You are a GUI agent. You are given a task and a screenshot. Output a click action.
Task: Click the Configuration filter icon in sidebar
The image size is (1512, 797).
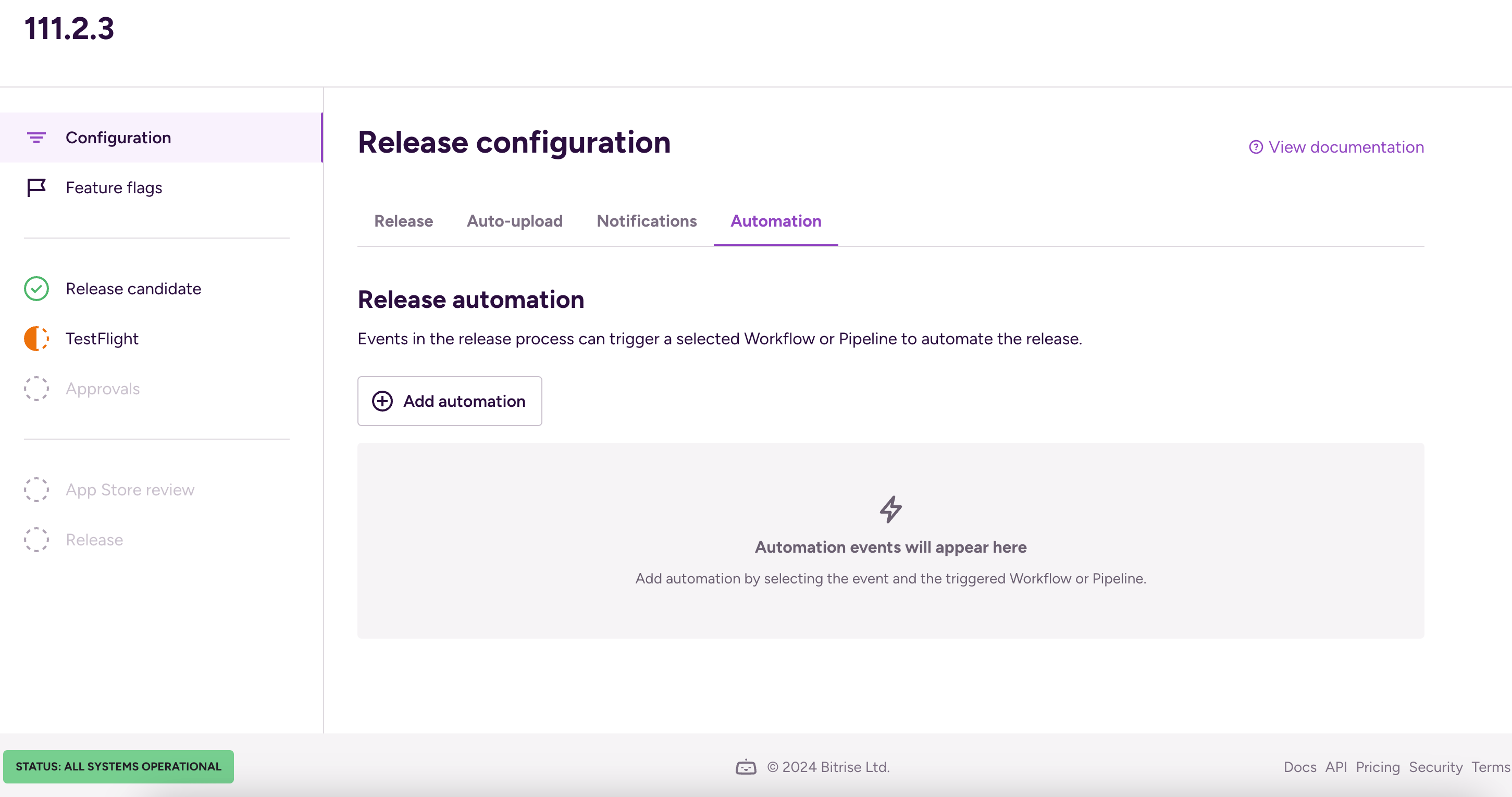click(36, 138)
